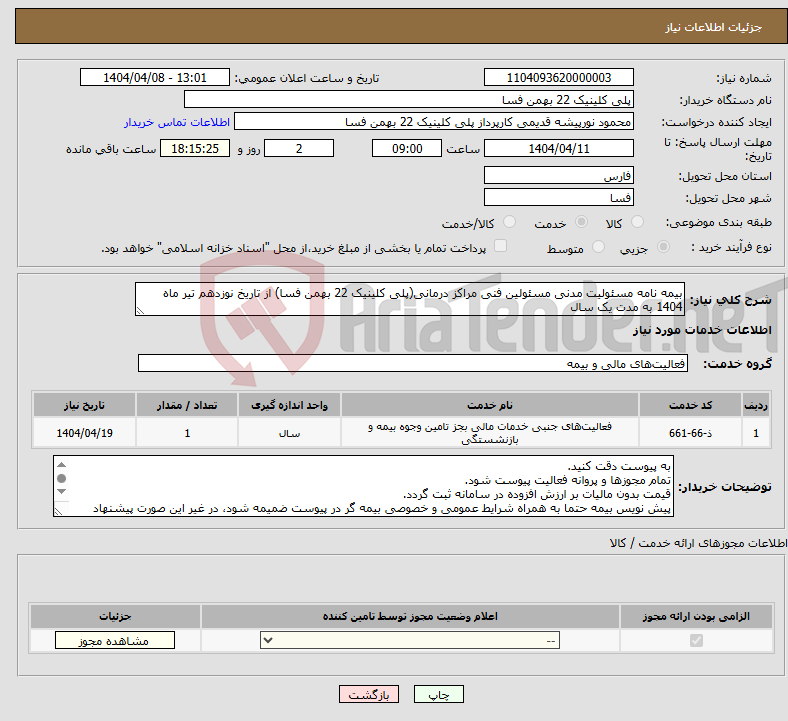Click the ردیف column header
Viewport: 788px width, 721px height.
point(756,405)
